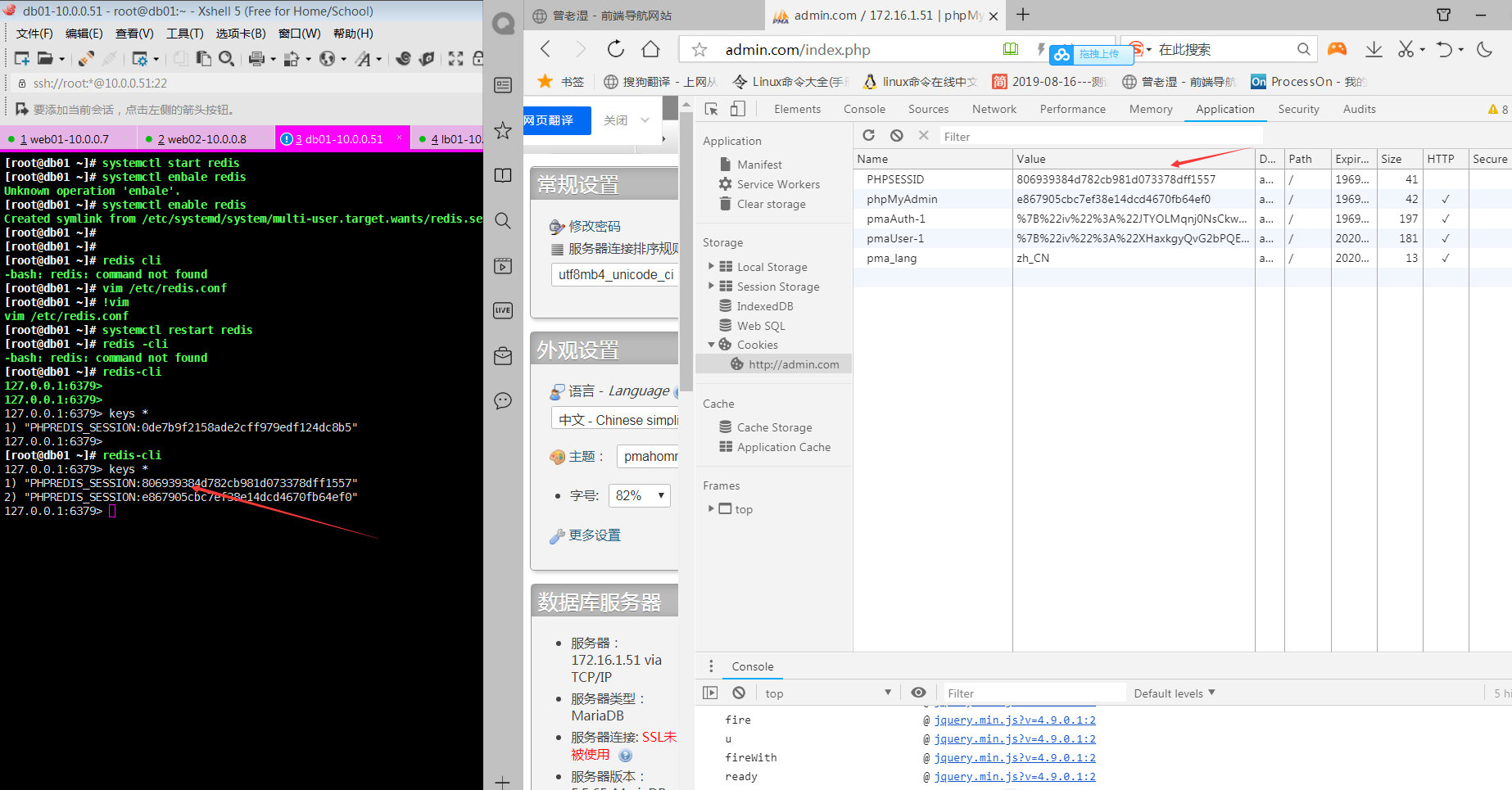Image resolution: width=1512 pixels, height=790 pixels.
Task: Click the browser back arrow
Action: click(546, 49)
